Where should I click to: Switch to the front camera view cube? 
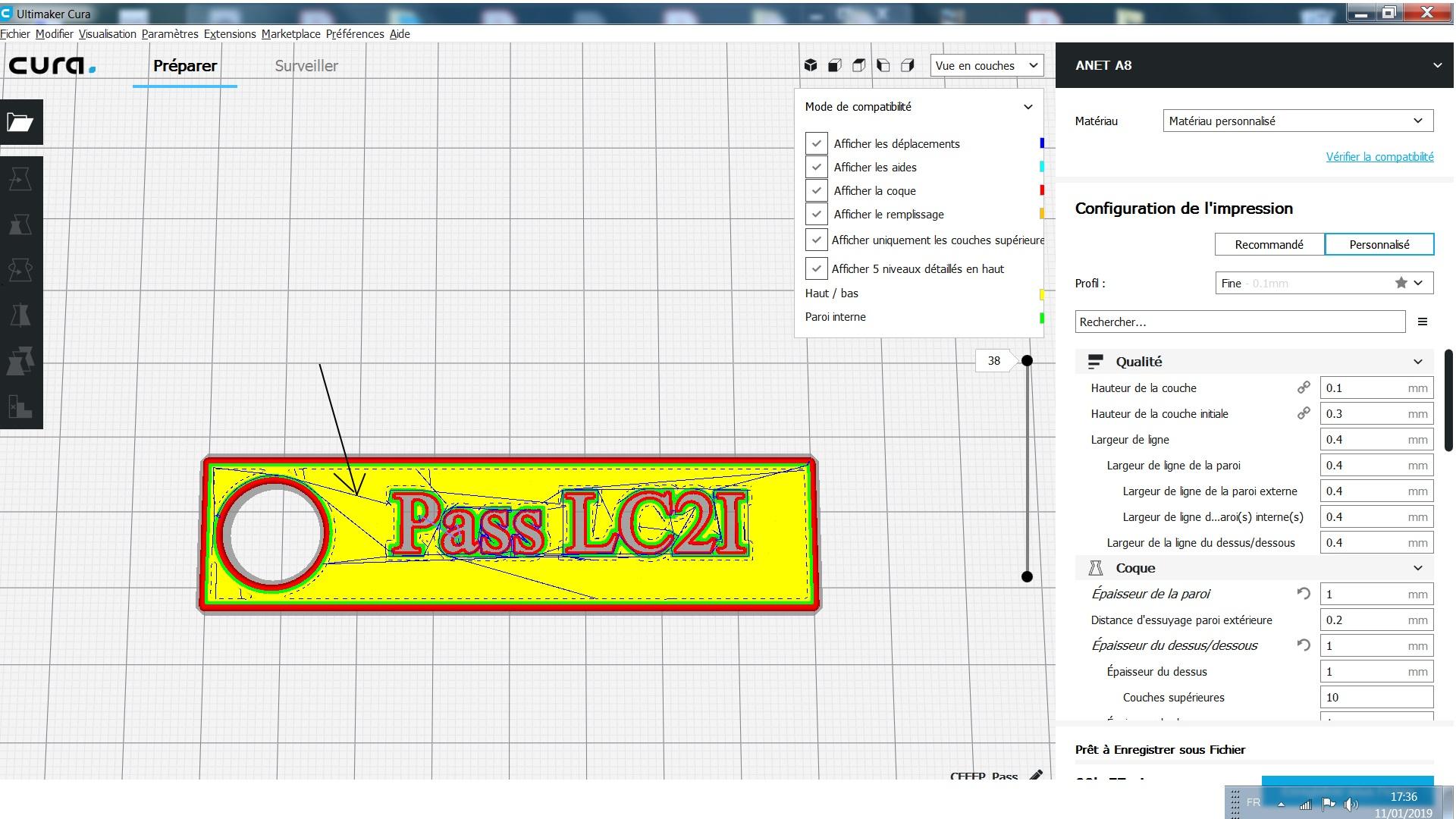[x=835, y=65]
